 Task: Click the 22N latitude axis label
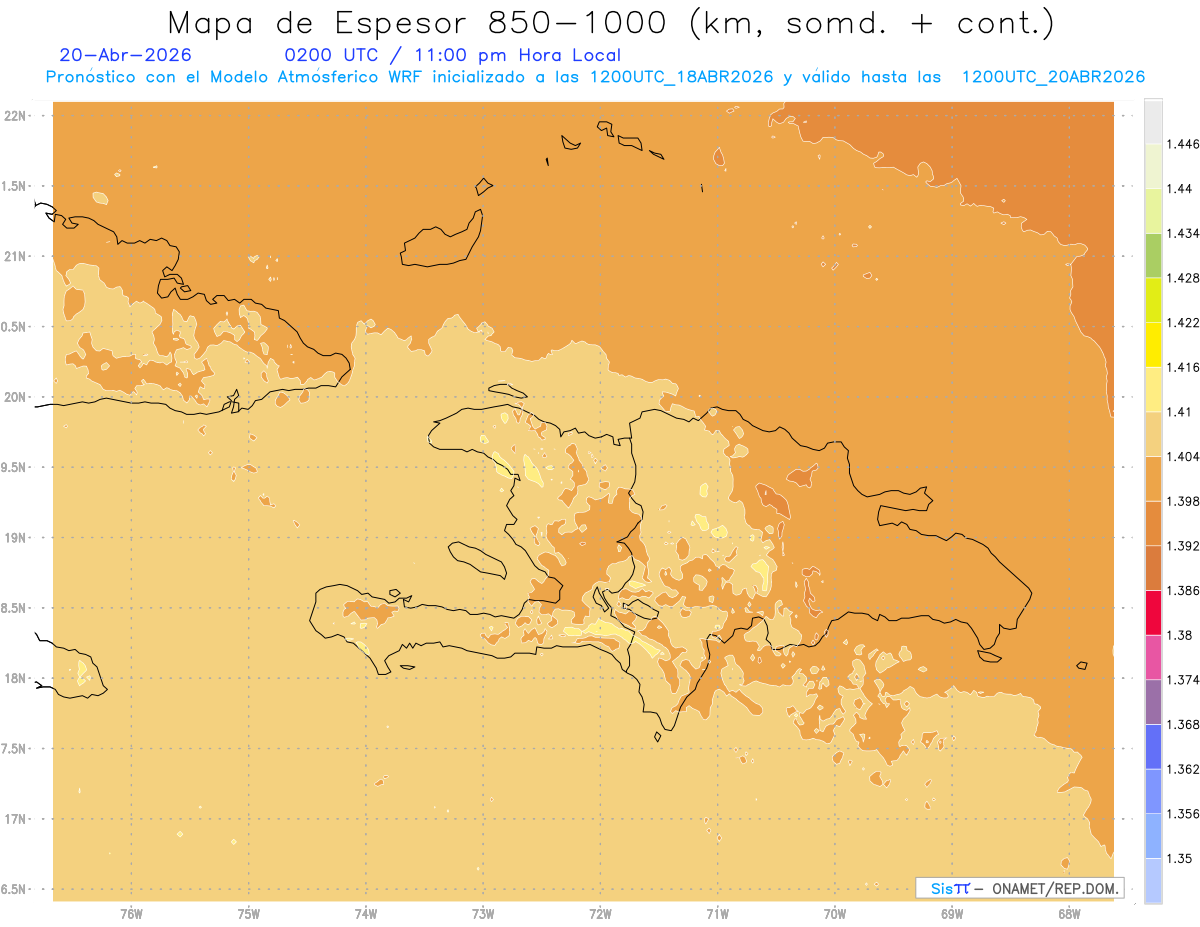pyautogui.click(x=16, y=116)
